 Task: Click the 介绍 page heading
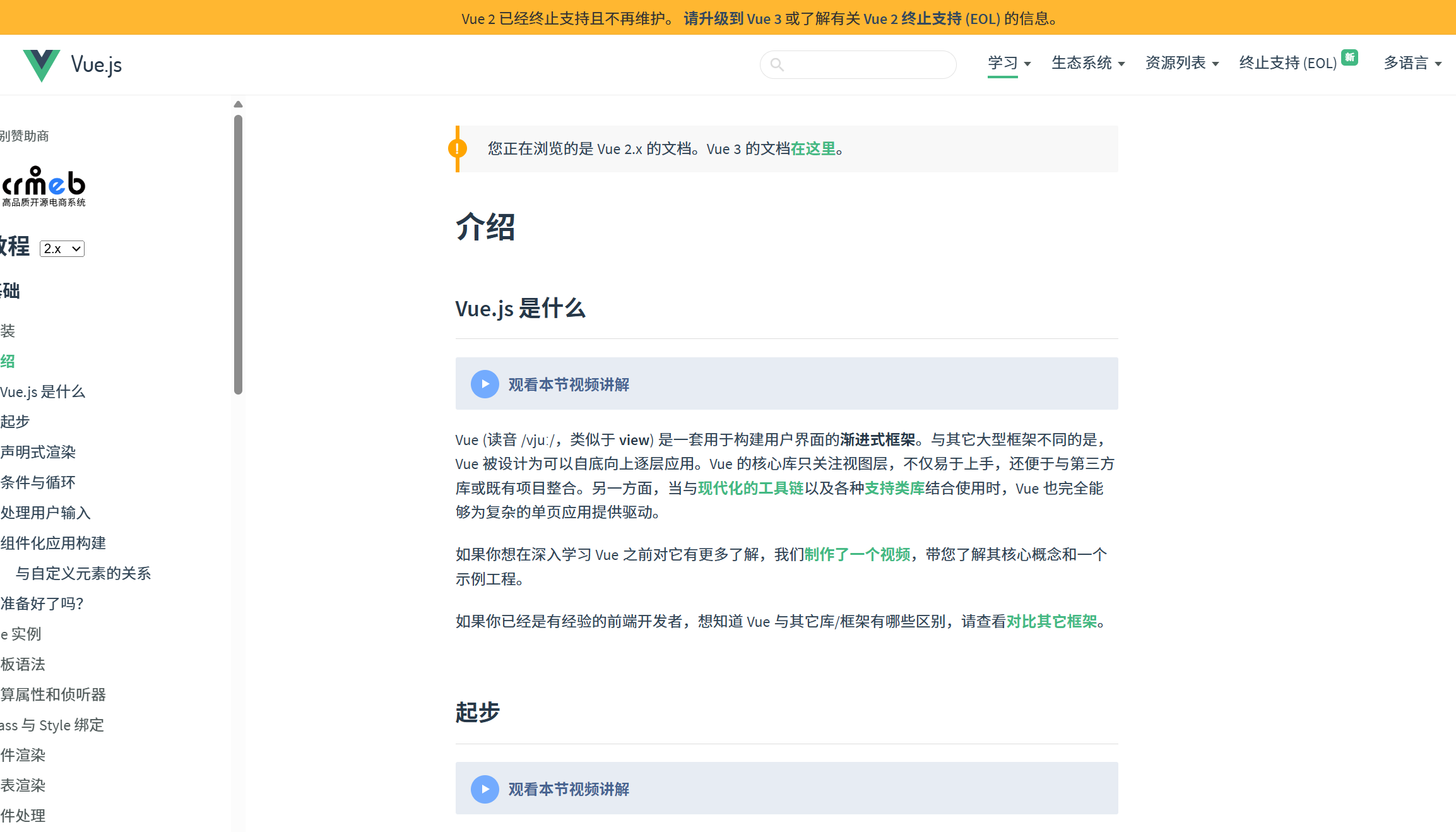485,227
